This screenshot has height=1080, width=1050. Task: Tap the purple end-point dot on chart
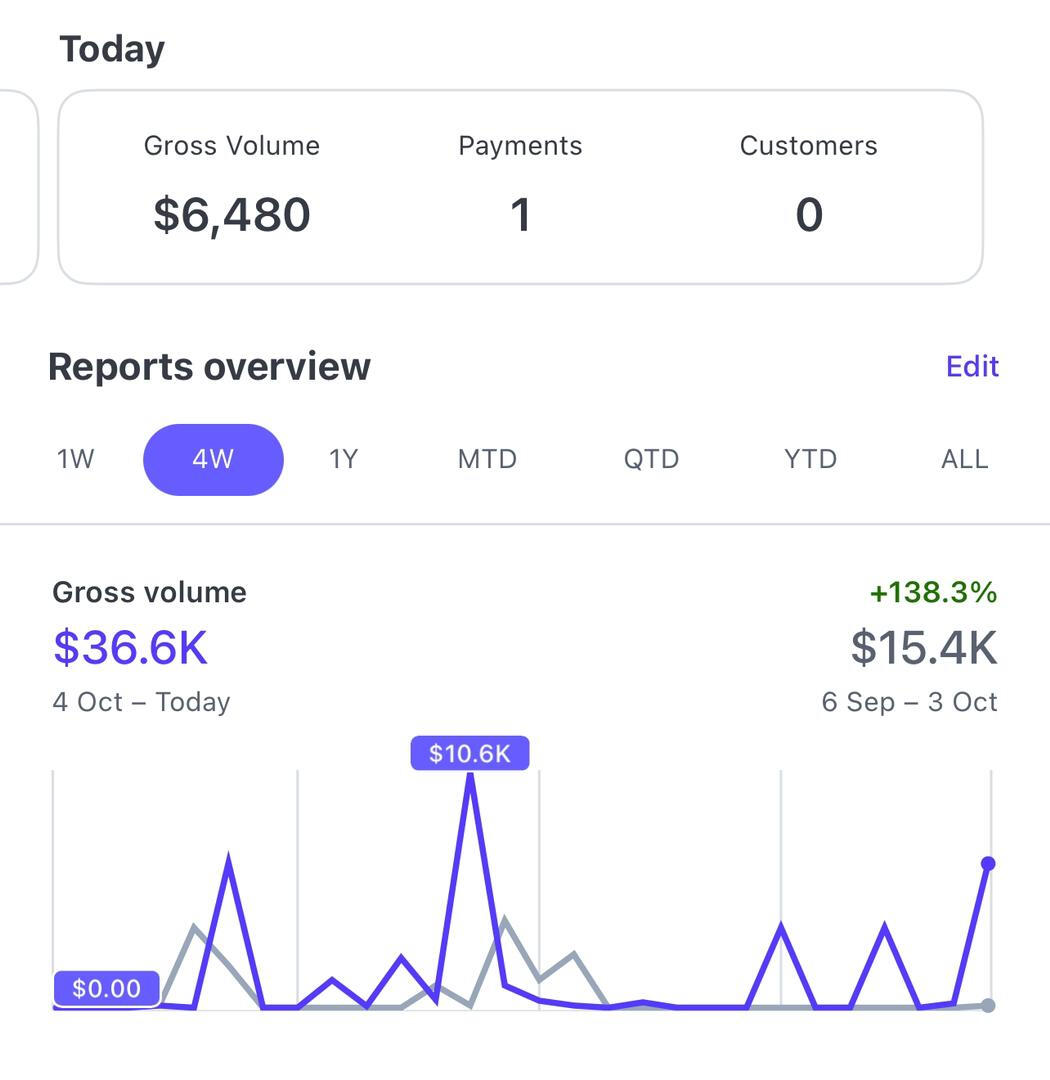pos(988,863)
